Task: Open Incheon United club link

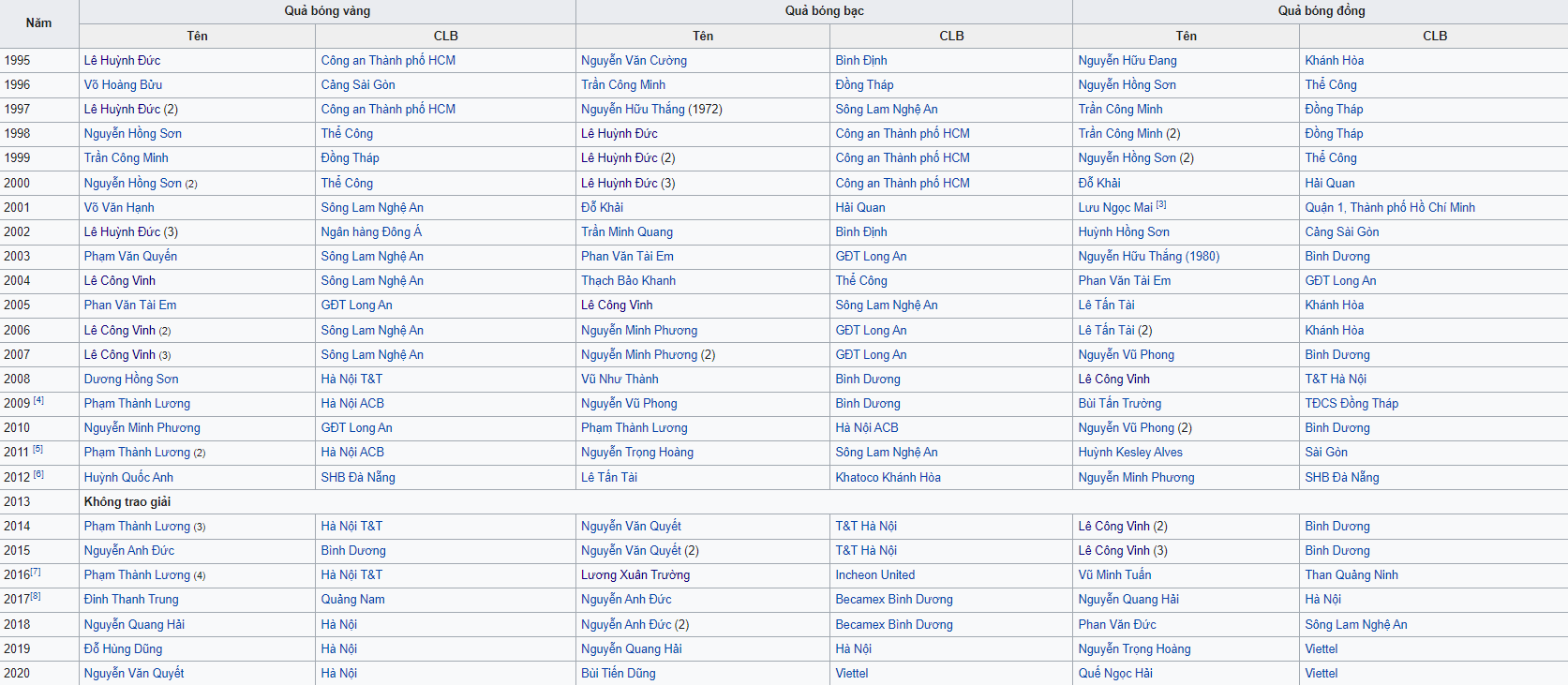Action: pos(875,574)
